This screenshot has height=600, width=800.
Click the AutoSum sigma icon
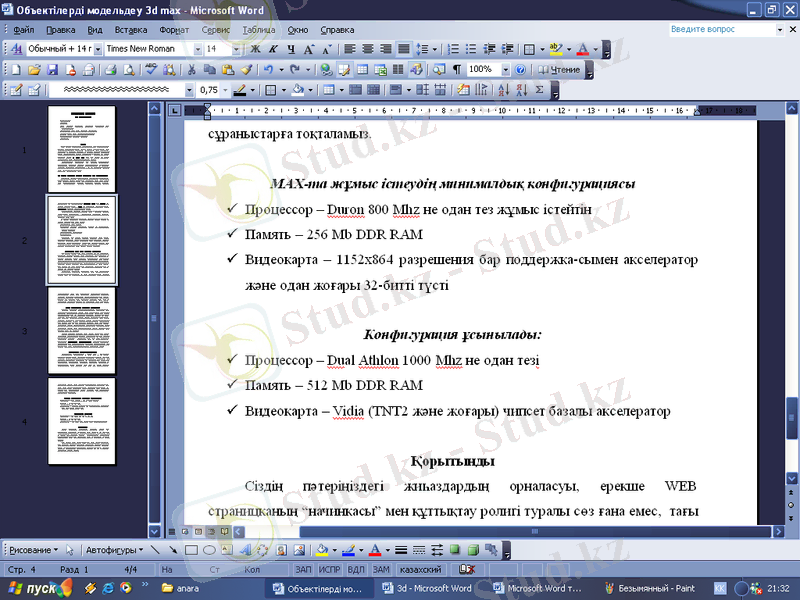[540, 90]
